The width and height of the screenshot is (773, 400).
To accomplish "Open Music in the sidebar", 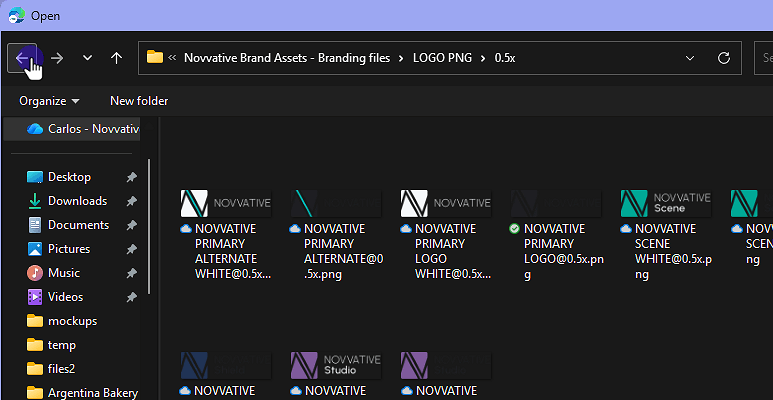I will tap(64, 273).
